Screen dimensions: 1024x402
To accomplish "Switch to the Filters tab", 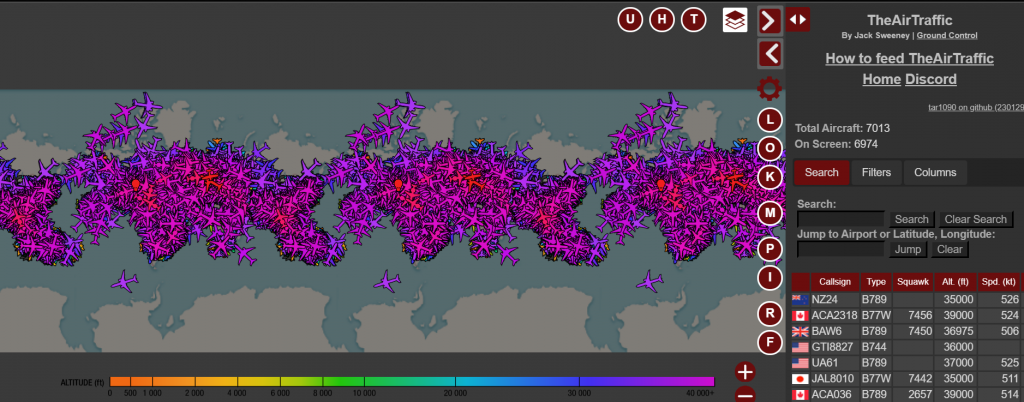I will coord(876,172).
